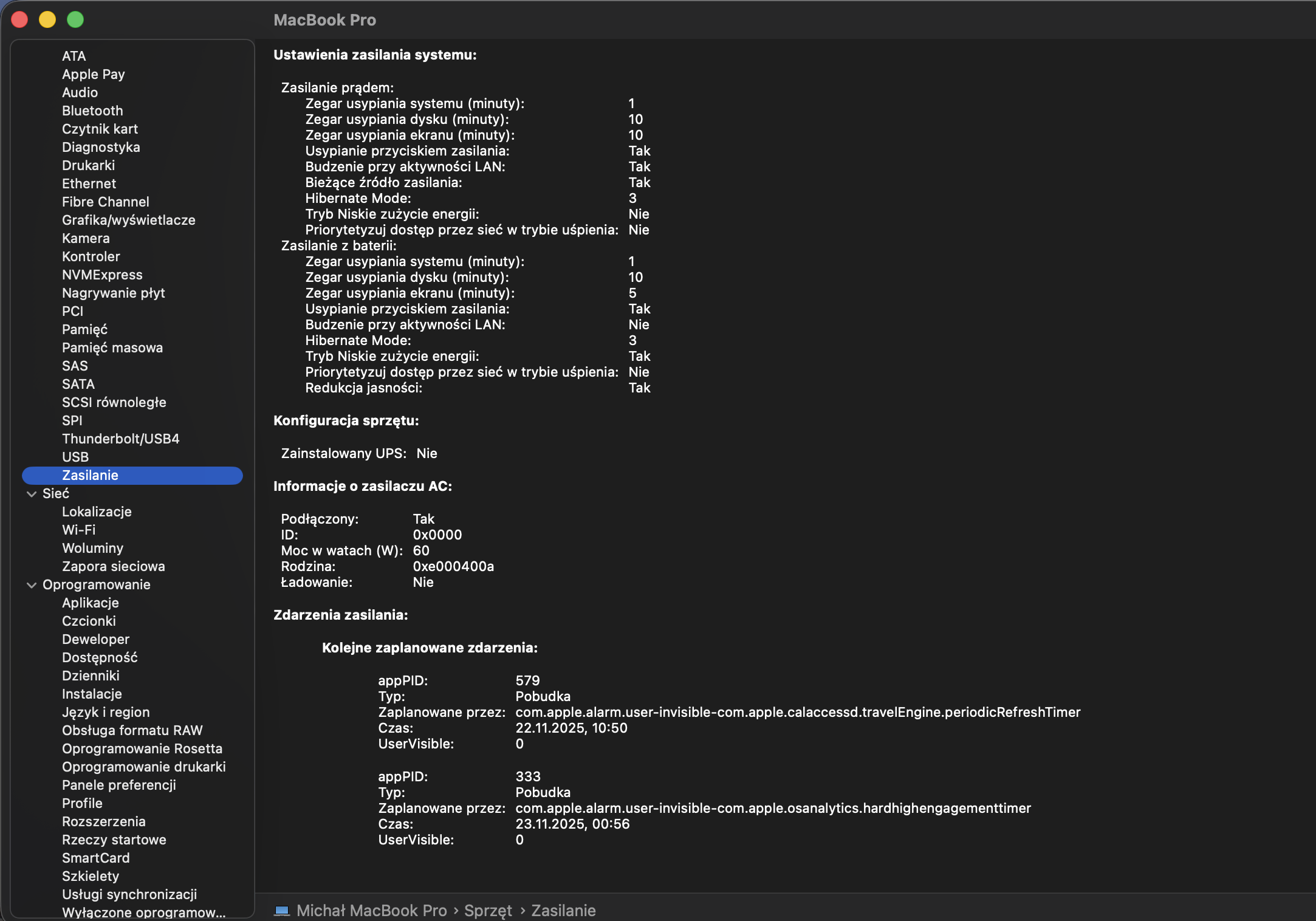Click Zasilanie in the bottom path bar
Screen dimensions: 1316x921
(x=563, y=910)
